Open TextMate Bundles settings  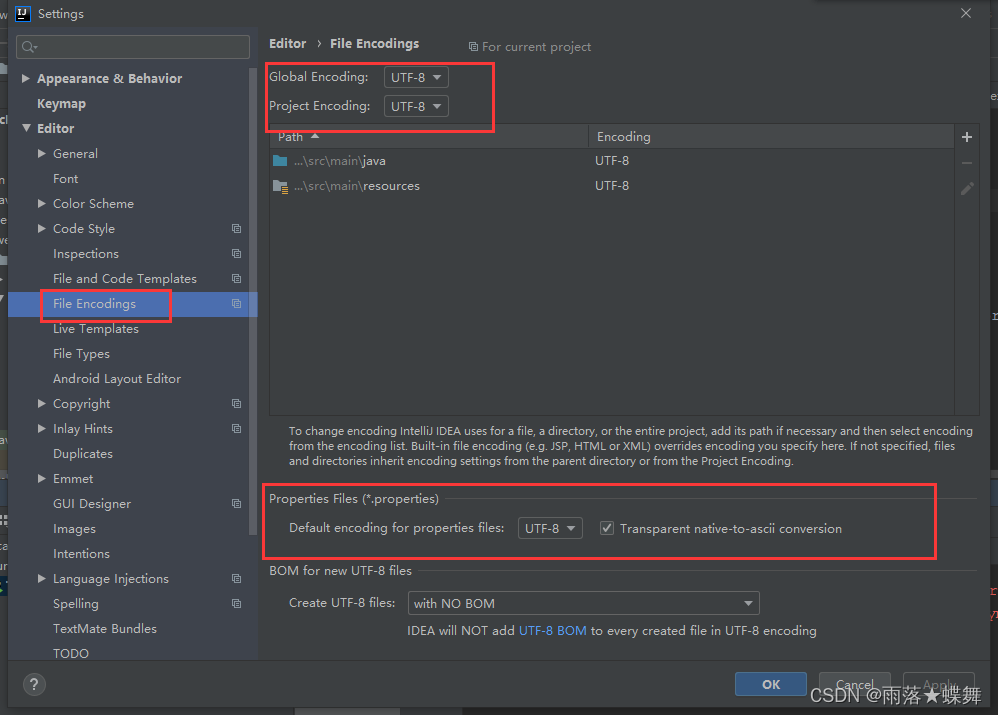(x=105, y=629)
